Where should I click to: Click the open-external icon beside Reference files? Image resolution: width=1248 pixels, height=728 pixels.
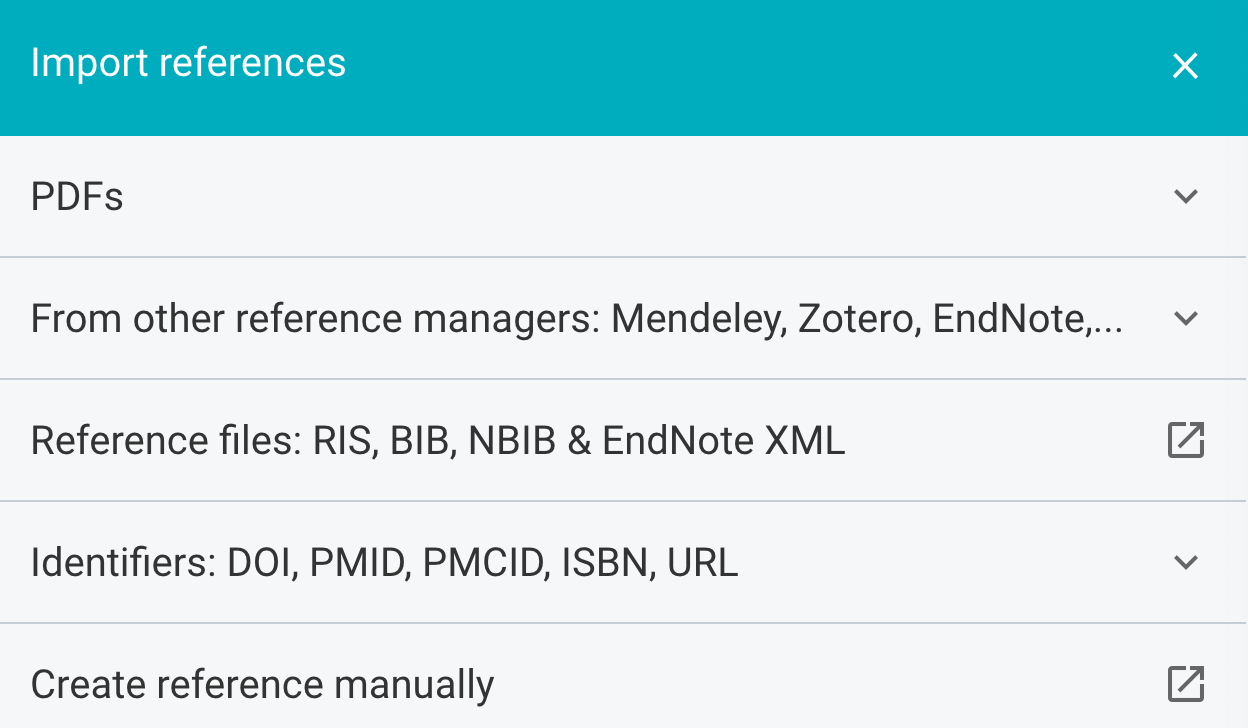(1185, 441)
